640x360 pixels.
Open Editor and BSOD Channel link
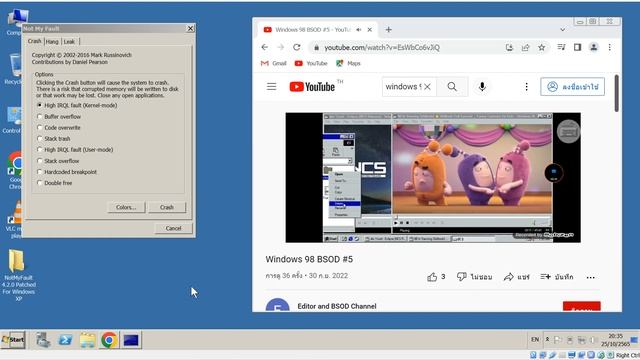coord(337,306)
